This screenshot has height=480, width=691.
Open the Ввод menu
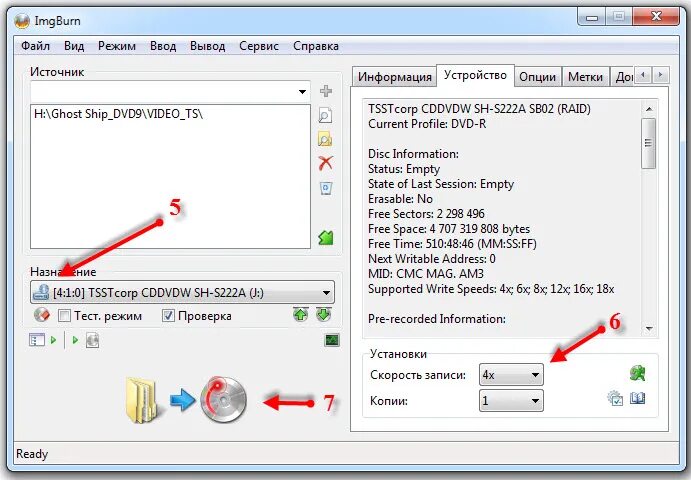coord(163,46)
